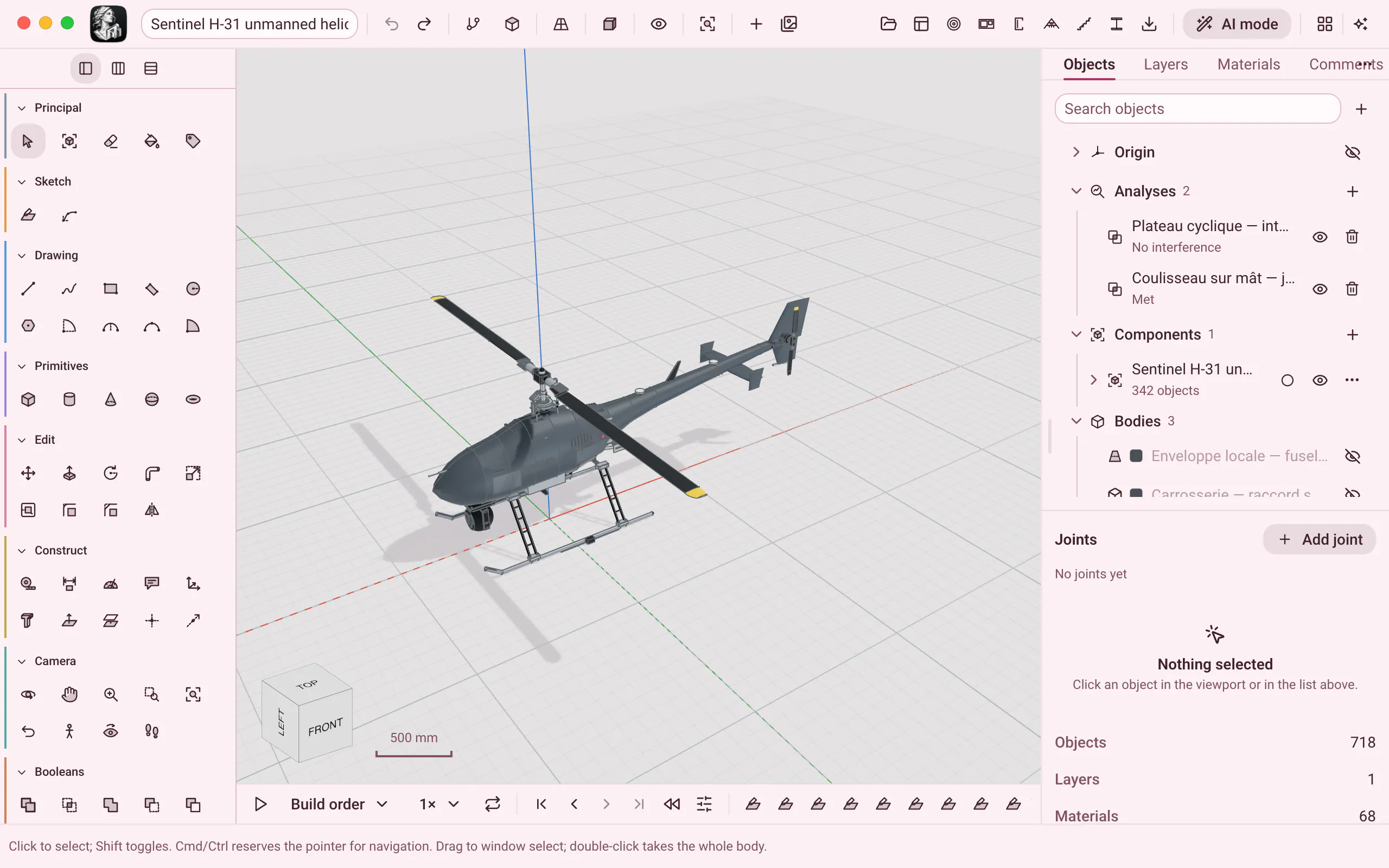Toggle visibility of Plateau cyclique analysis
This screenshot has height=868, width=1389.
(x=1320, y=237)
